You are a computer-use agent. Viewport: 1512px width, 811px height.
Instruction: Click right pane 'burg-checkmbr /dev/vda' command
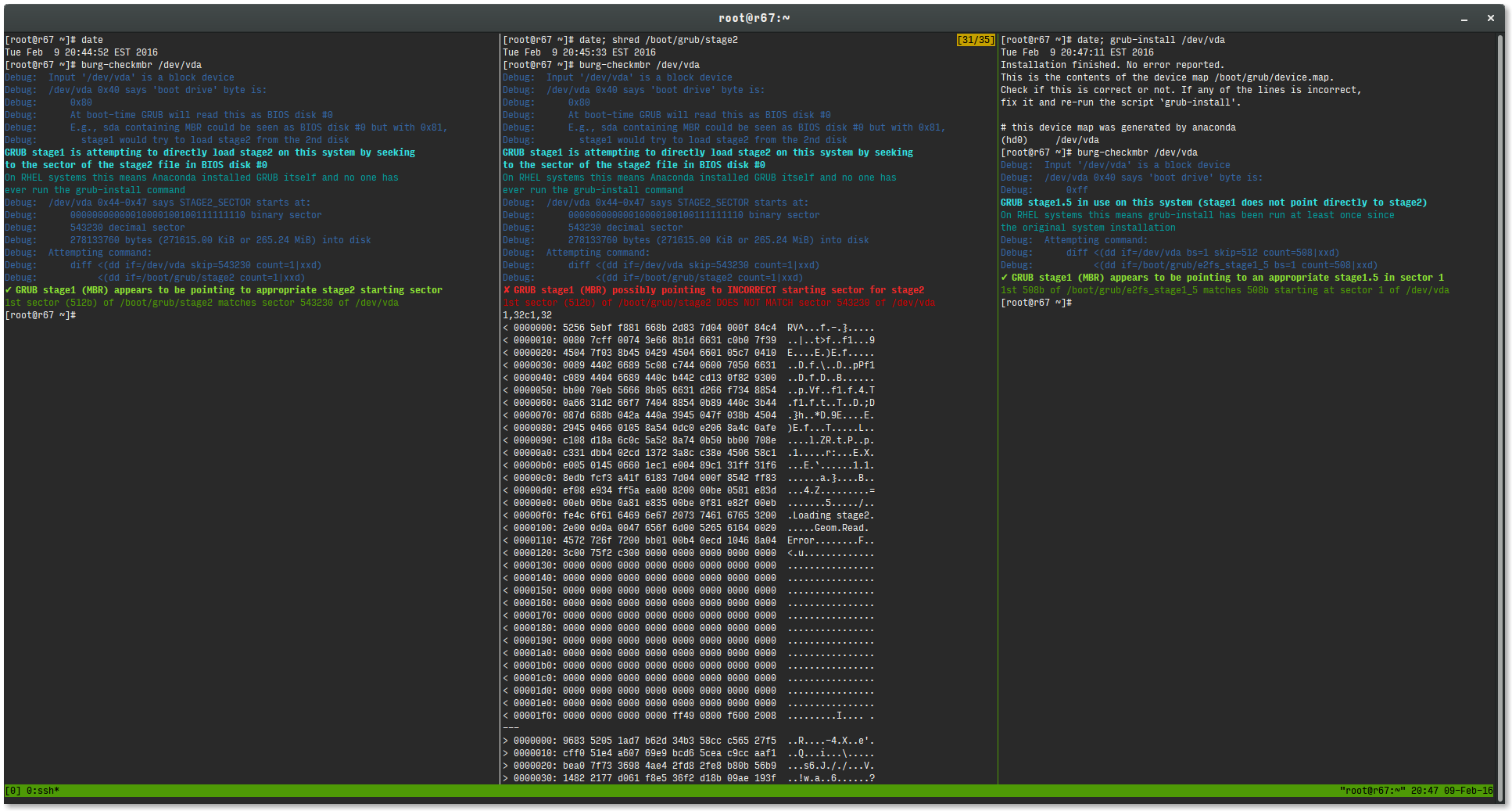[1138, 153]
